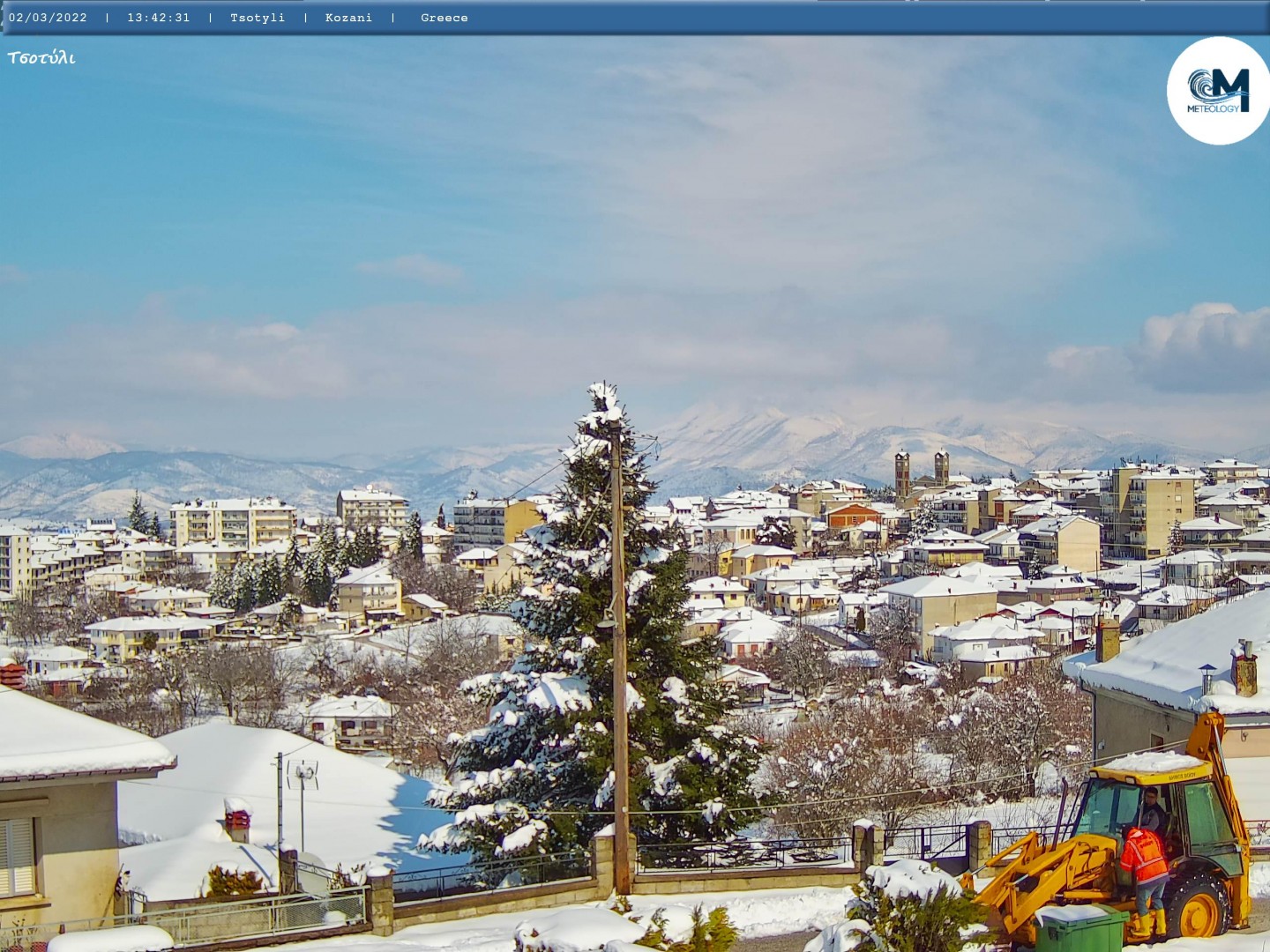The height and width of the screenshot is (952, 1270).
Task: Click the Kozani label in header bar
Action: pyautogui.click(x=348, y=18)
